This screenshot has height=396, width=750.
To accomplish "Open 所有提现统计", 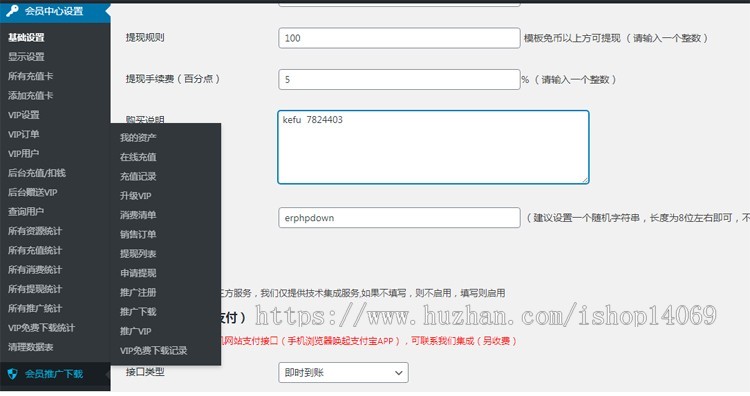I will click(x=35, y=289).
